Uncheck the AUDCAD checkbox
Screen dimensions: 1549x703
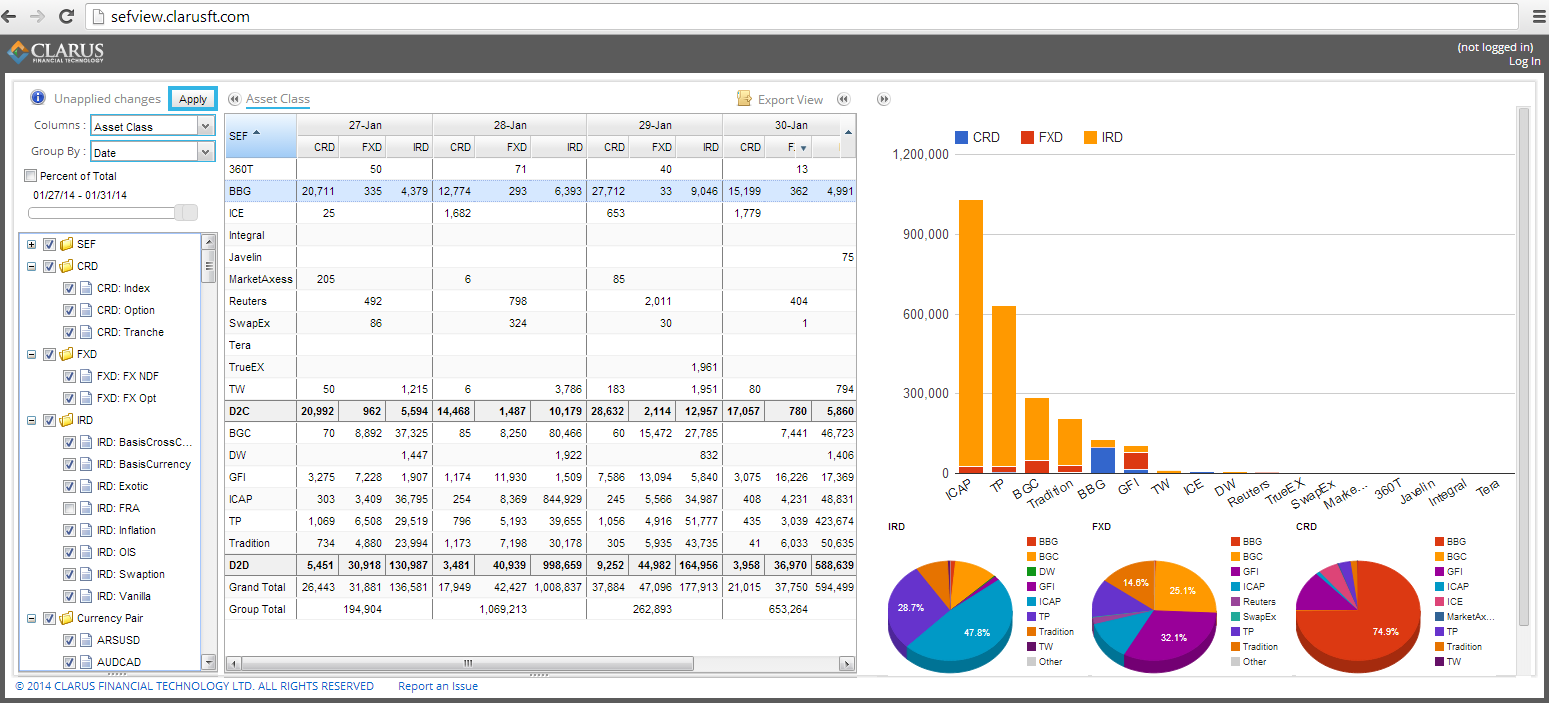(69, 662)
